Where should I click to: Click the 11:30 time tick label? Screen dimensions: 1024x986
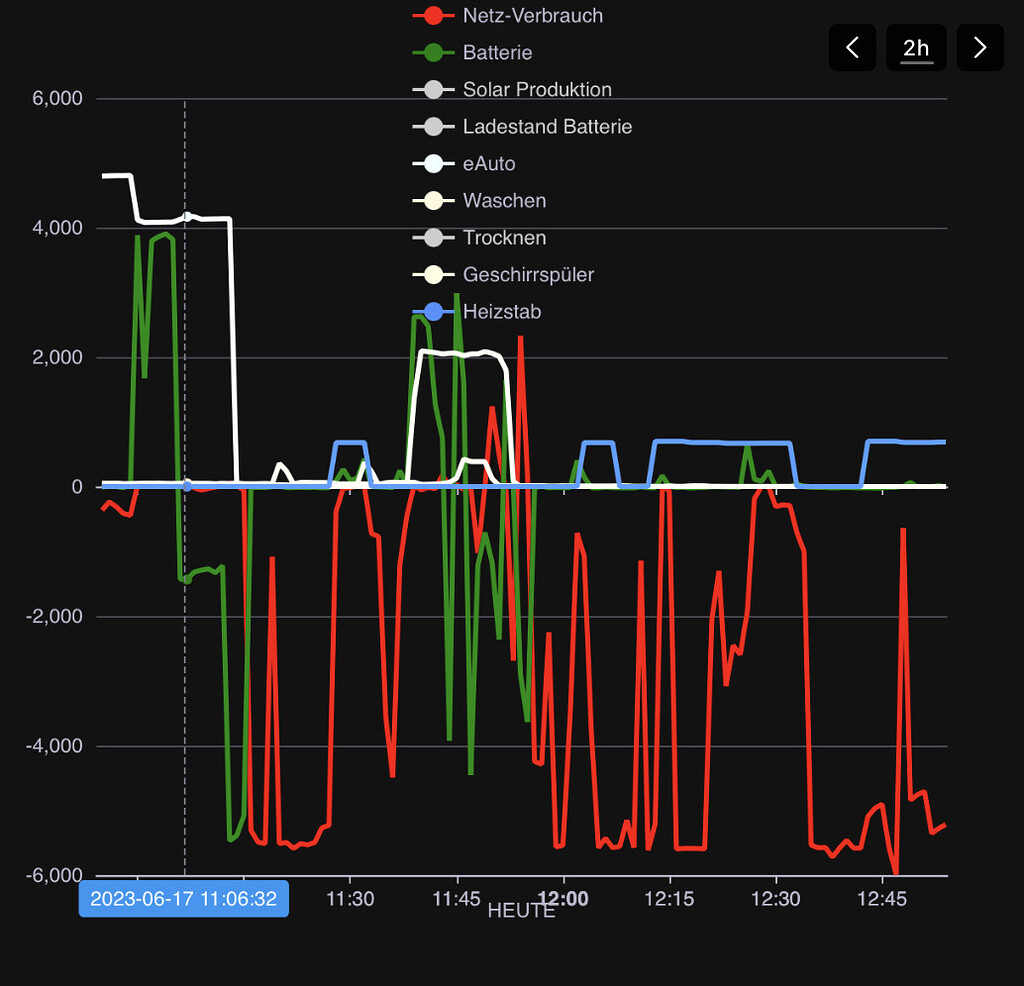click(349, 898)
